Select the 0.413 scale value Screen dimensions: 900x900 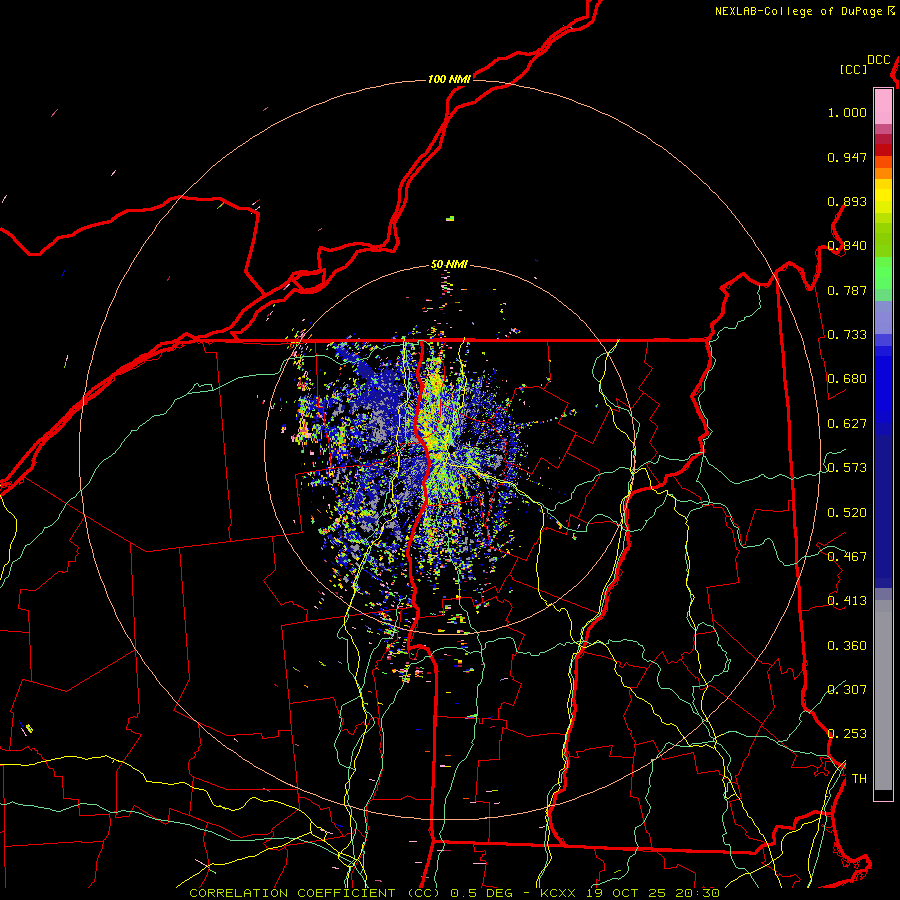[x=847, y=601]
